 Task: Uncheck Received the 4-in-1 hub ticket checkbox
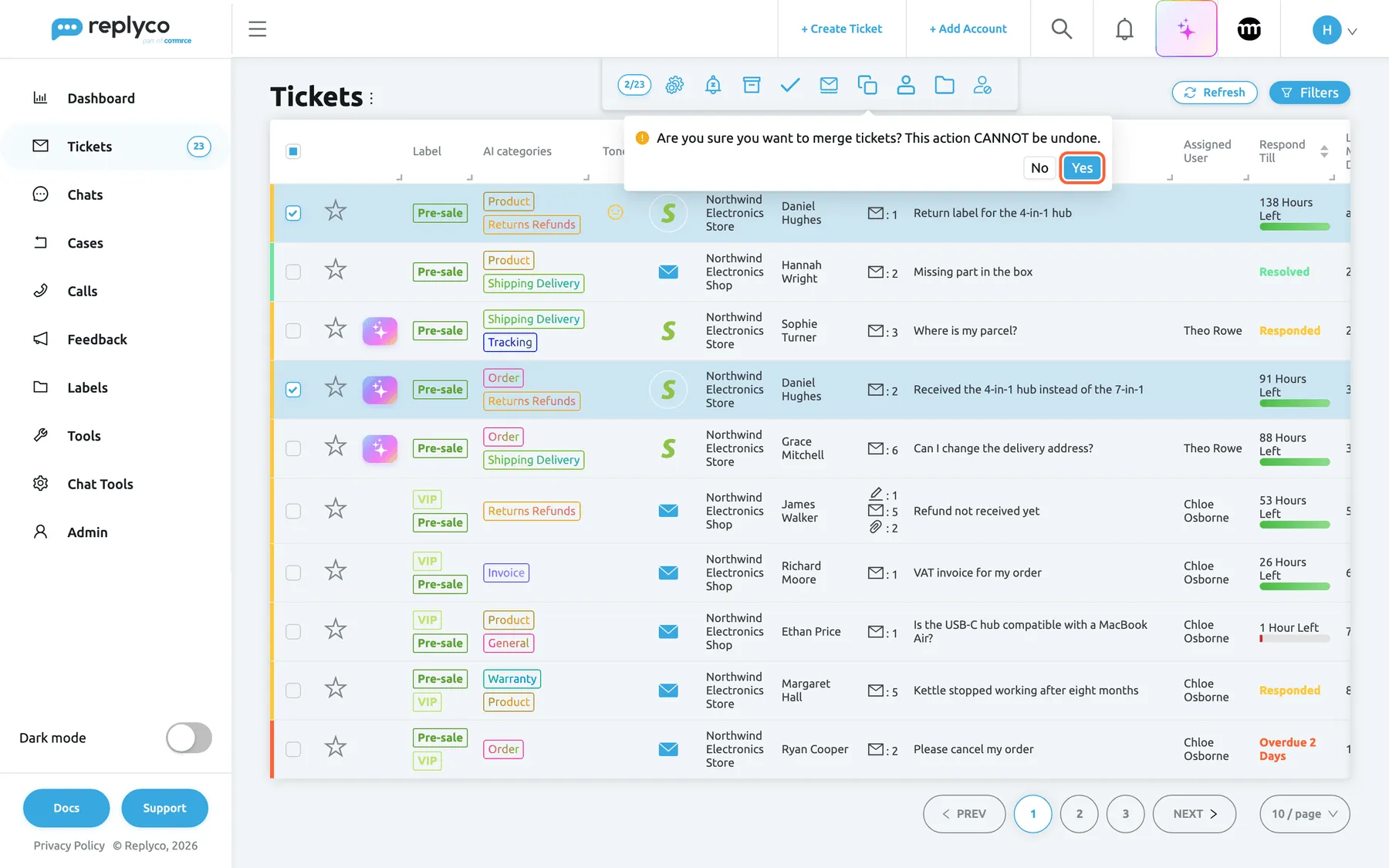[x=293, y=390]
